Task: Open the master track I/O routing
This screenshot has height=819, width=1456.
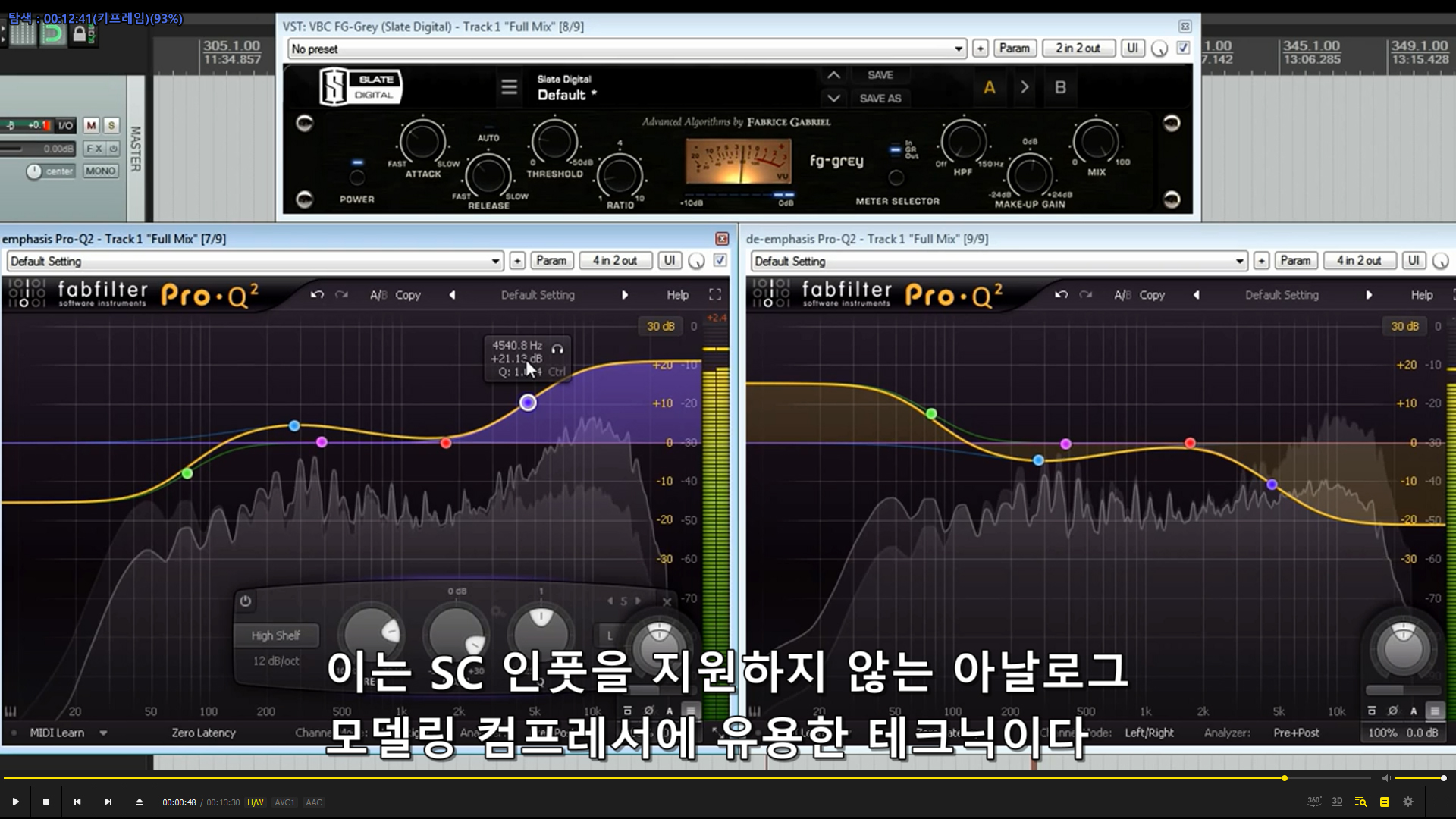Action: [66, 125]
